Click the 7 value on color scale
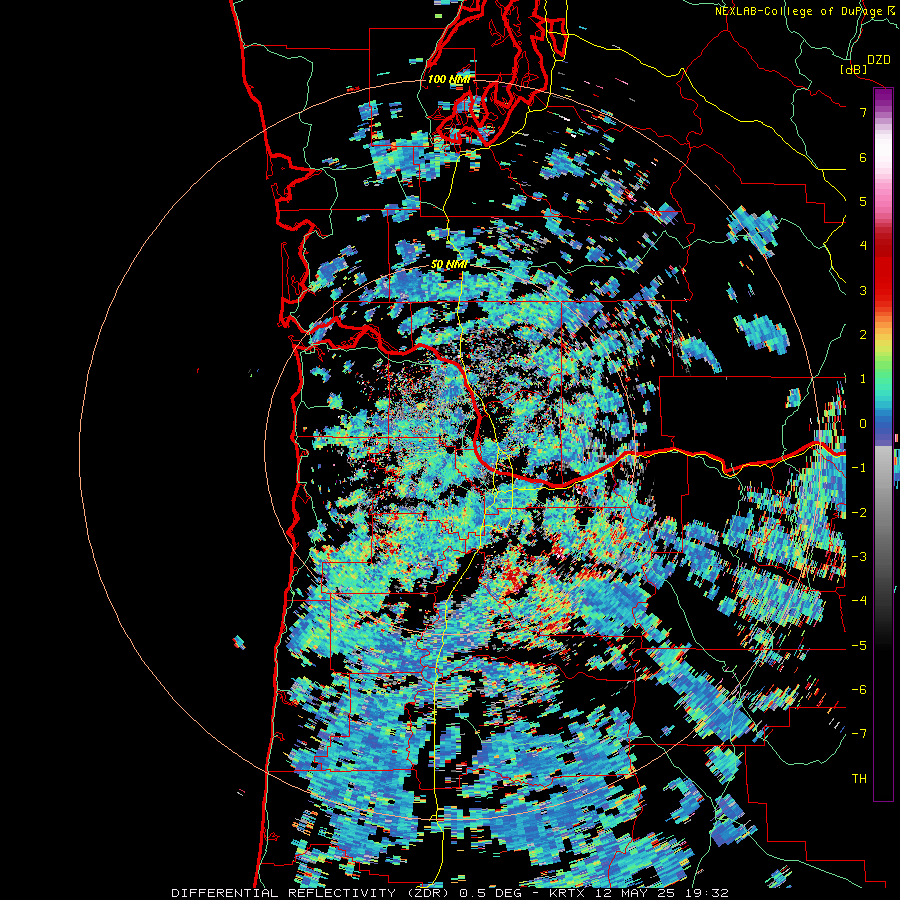The height and width of the screenshot is (900, 900). point(863,112)
